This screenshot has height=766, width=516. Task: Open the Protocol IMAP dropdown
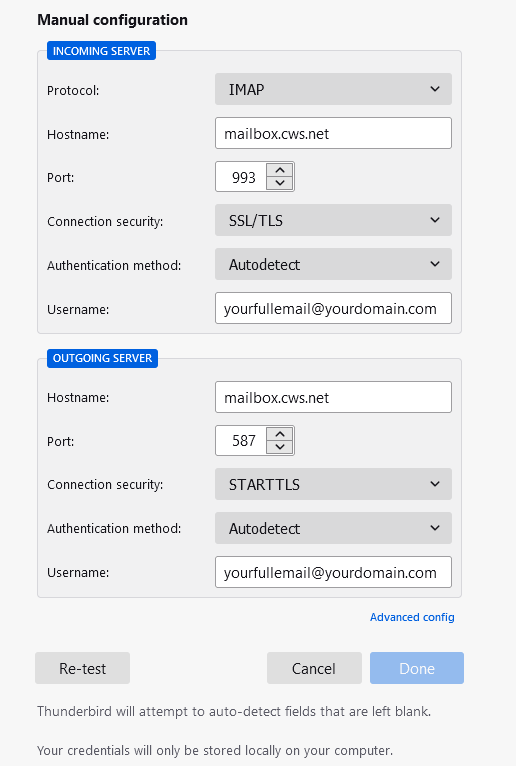click(333, 89)
